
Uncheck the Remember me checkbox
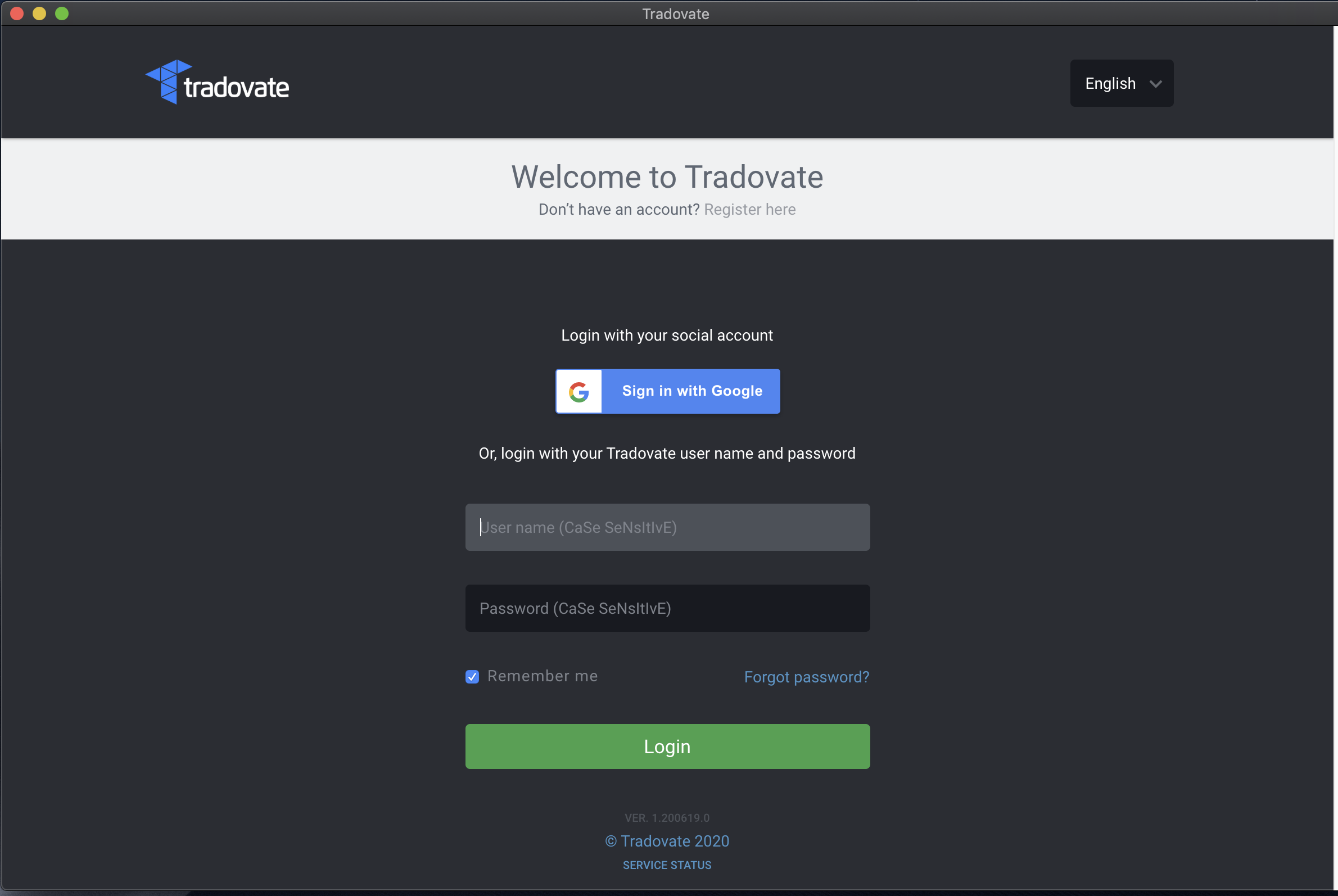tap(472, 677)
